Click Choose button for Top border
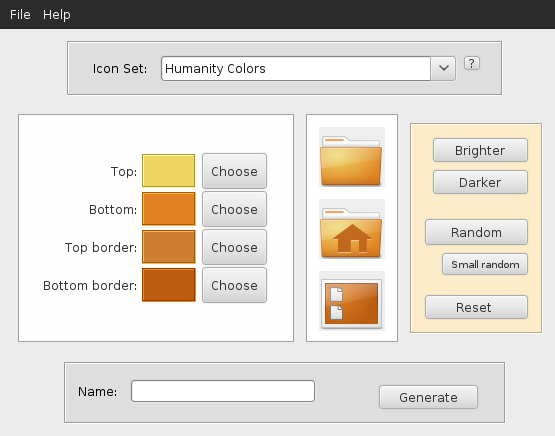This screenshot has width=555, height=436. pos(234,247)
